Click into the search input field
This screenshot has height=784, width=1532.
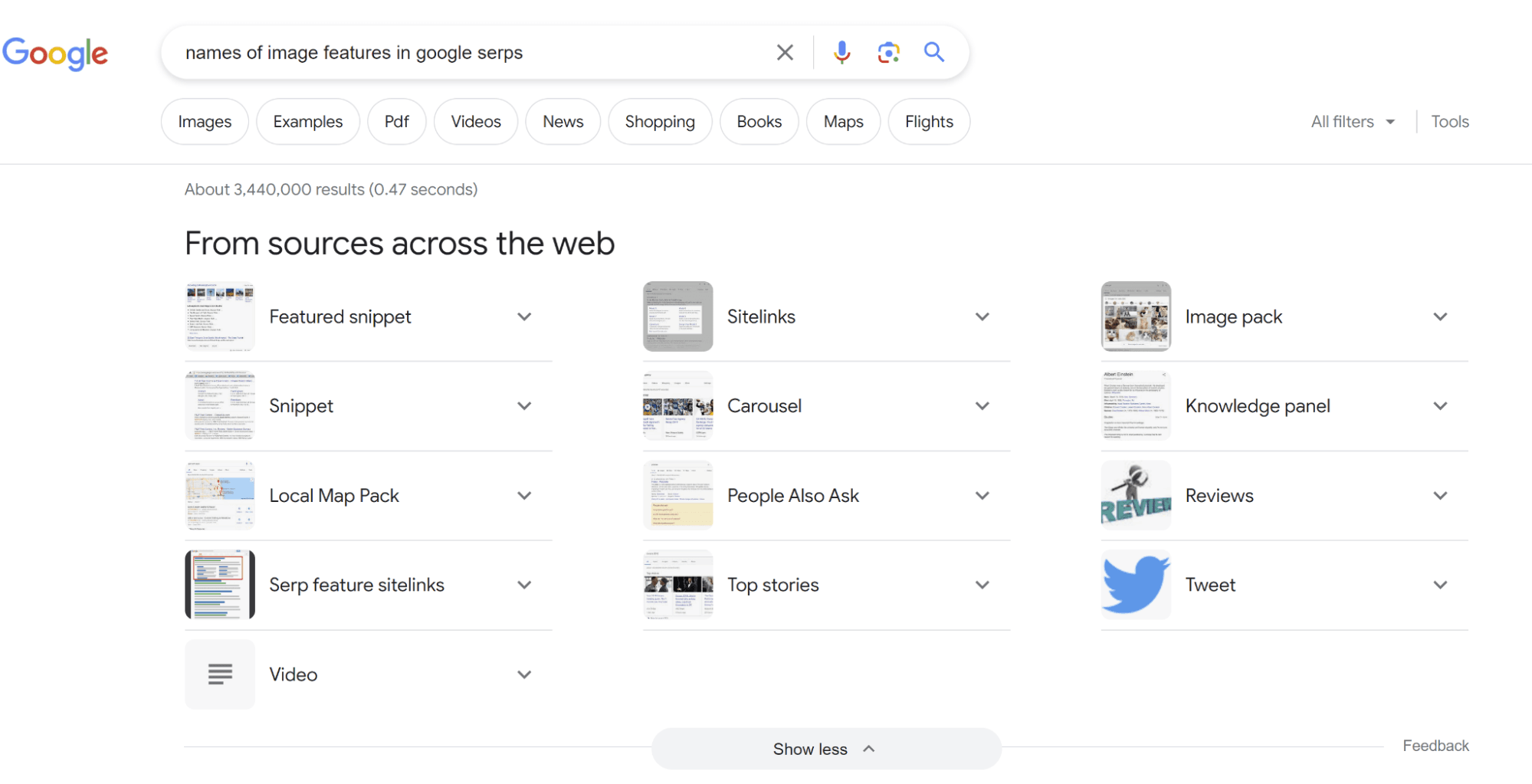pos(460,53)
